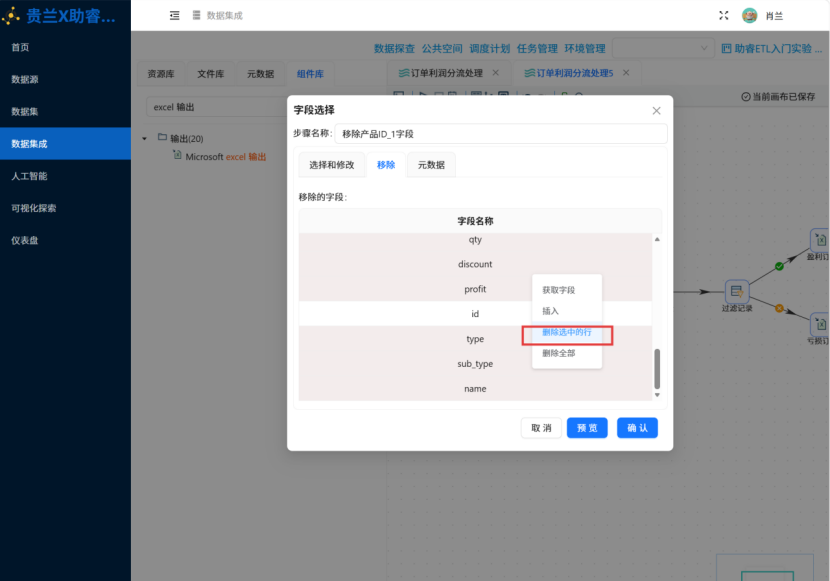
Task: Click the field list scrollbar thumb
Action: (x=657, y=369)
